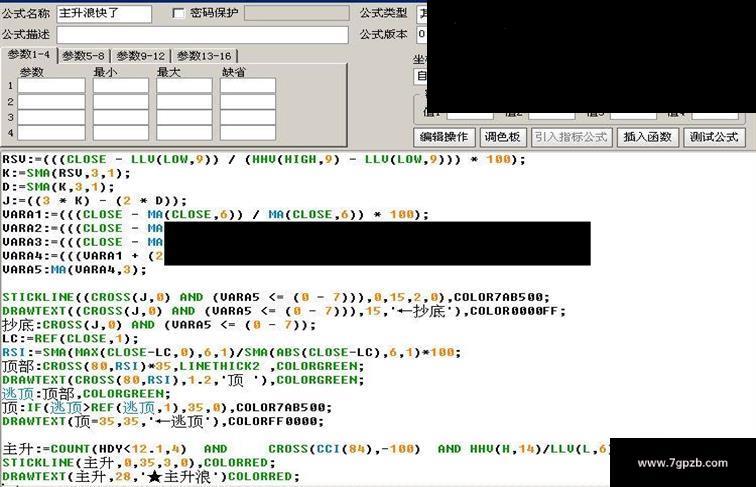Click the code line VARA5:MA(VARA4,3);
Screen dimensions: 756x487
click(74, 270)
